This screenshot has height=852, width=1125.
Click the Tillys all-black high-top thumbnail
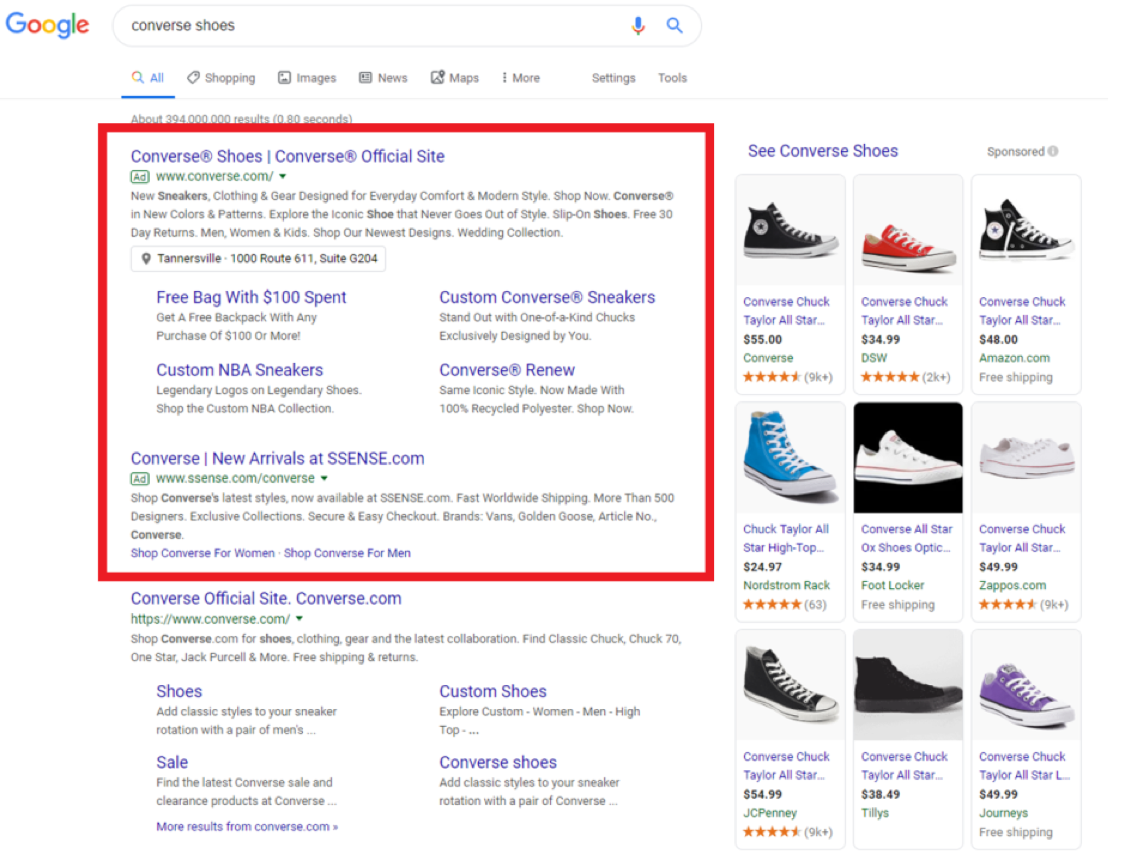908,685
